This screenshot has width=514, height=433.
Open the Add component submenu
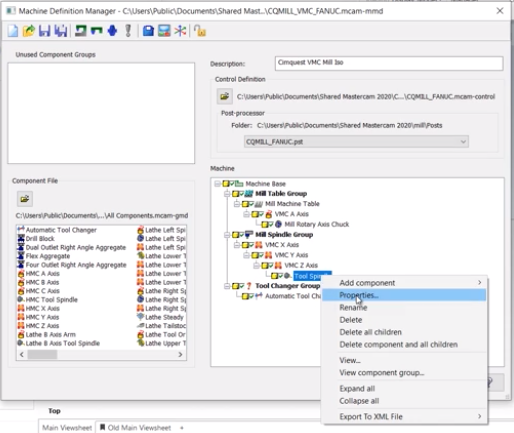click(404, 283)
